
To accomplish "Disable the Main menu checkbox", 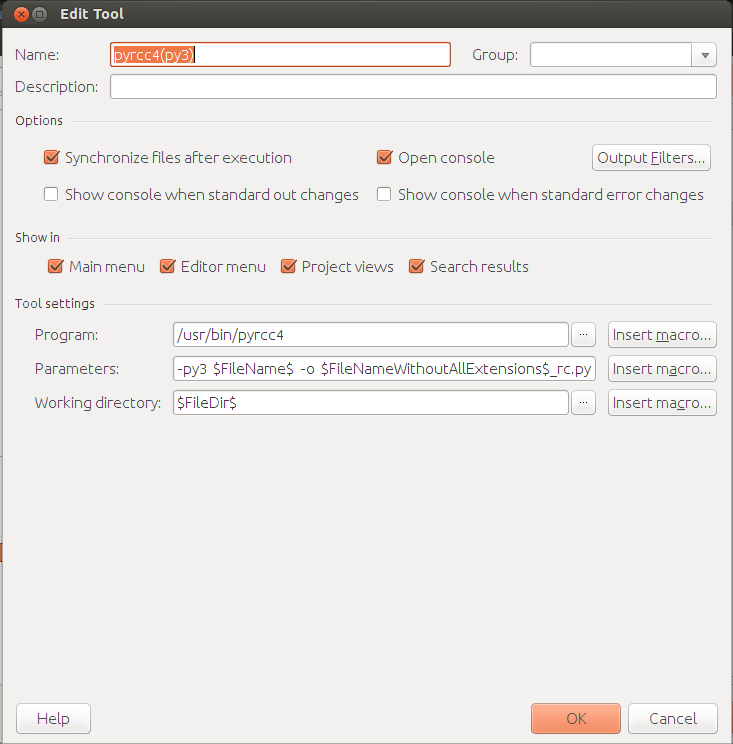I will (56, 267).
